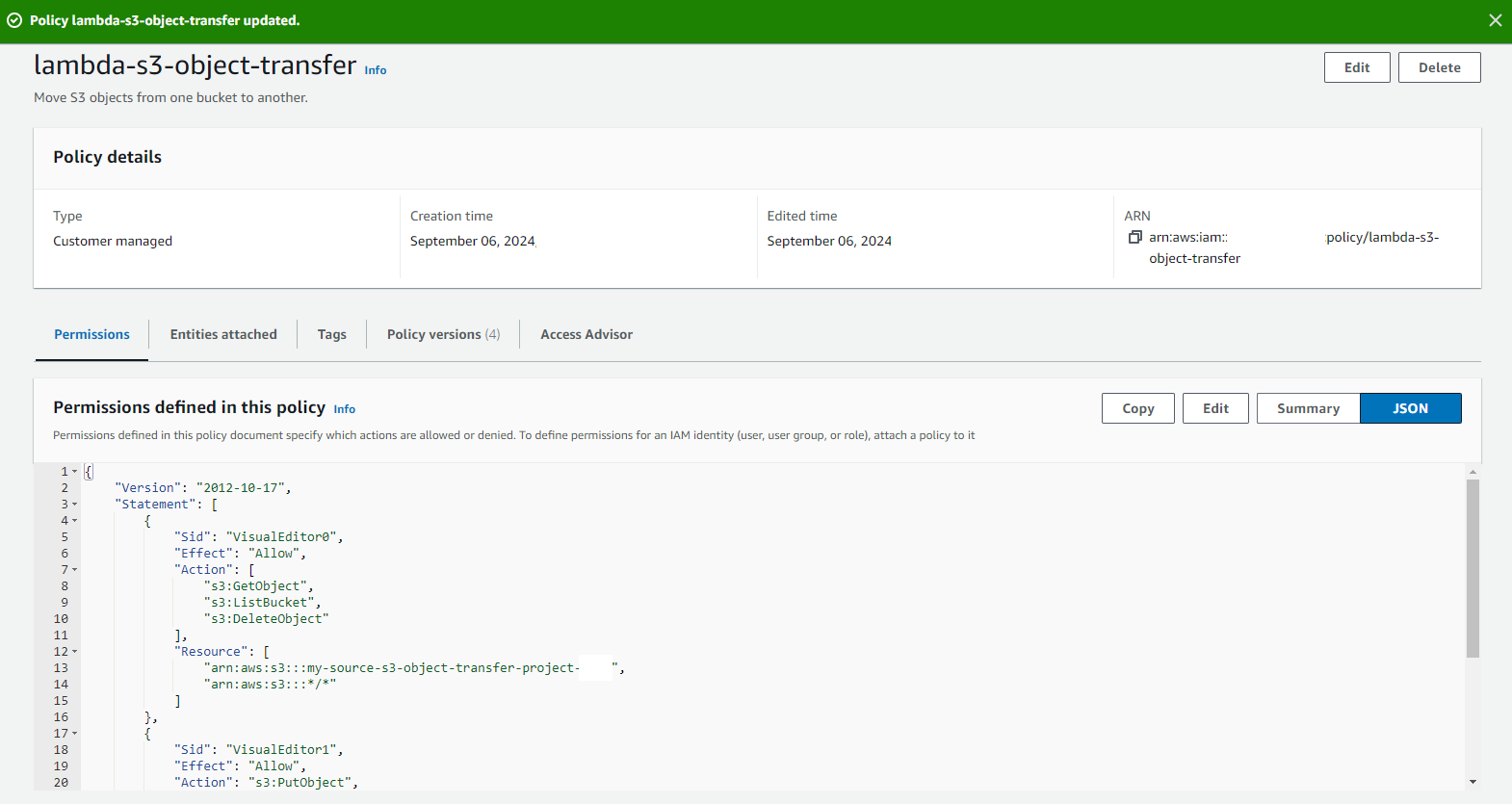Click the "Statement": [ line in the JSON
The width and height of the screenshot is (1512, 804).
(166, 505)
